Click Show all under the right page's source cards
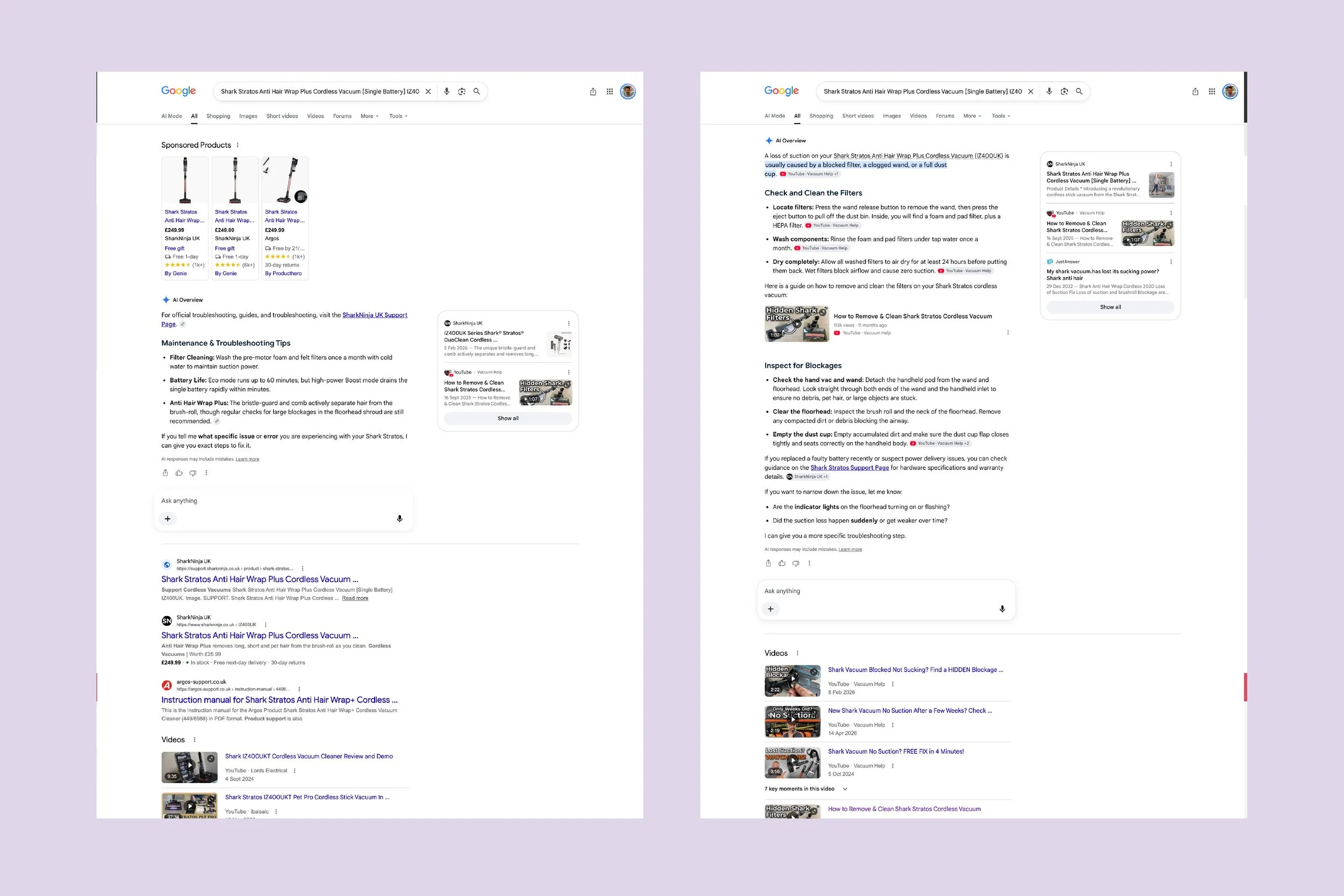Screen dimensions: 1344x896 coord(1110,307)
